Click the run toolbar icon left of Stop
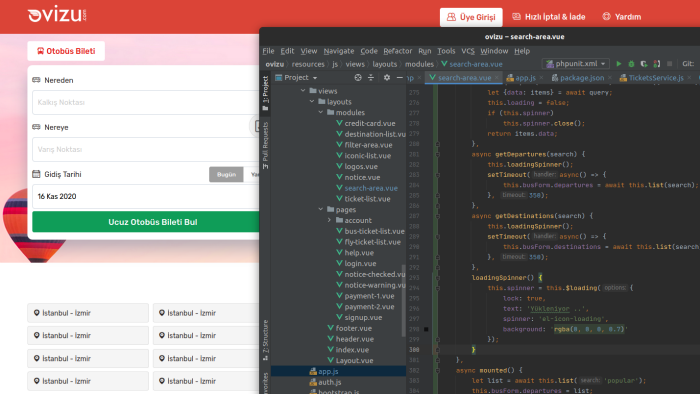 657,64
